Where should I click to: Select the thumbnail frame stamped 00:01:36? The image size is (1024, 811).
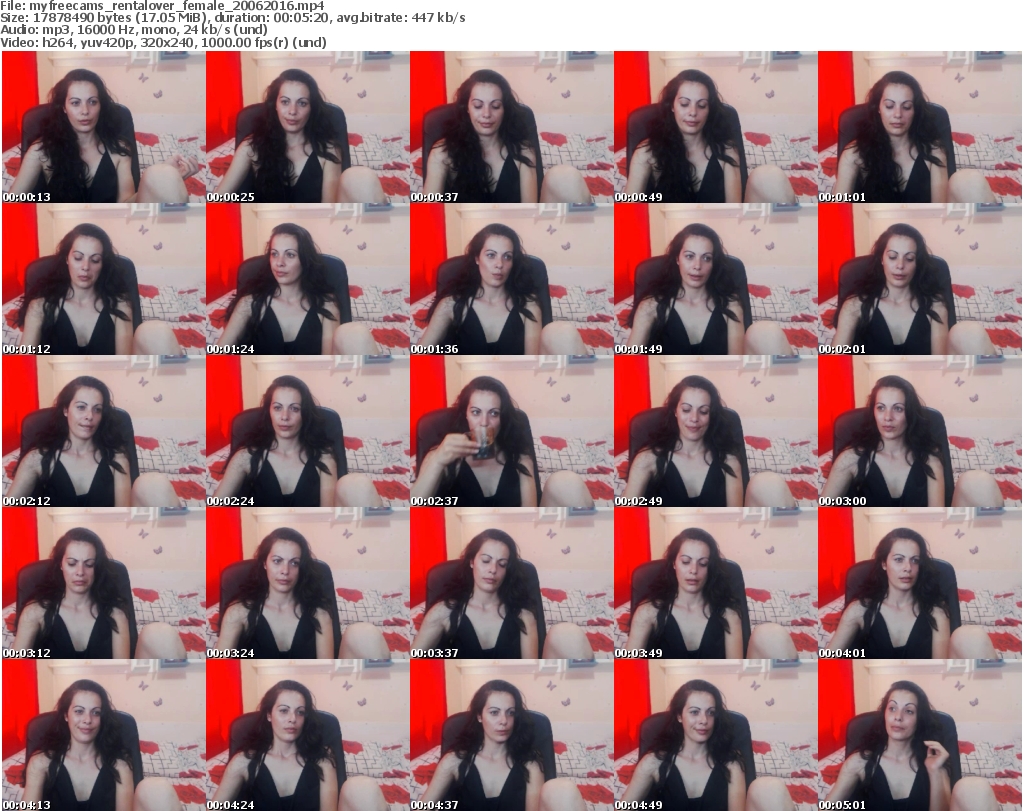point(511,279)
